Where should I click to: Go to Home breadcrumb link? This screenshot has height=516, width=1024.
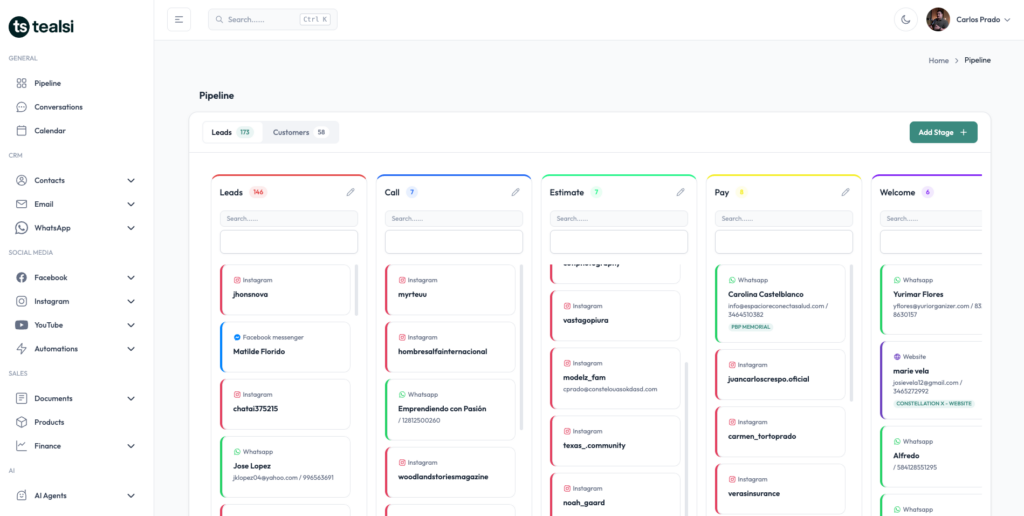click(x=938, y=61)
